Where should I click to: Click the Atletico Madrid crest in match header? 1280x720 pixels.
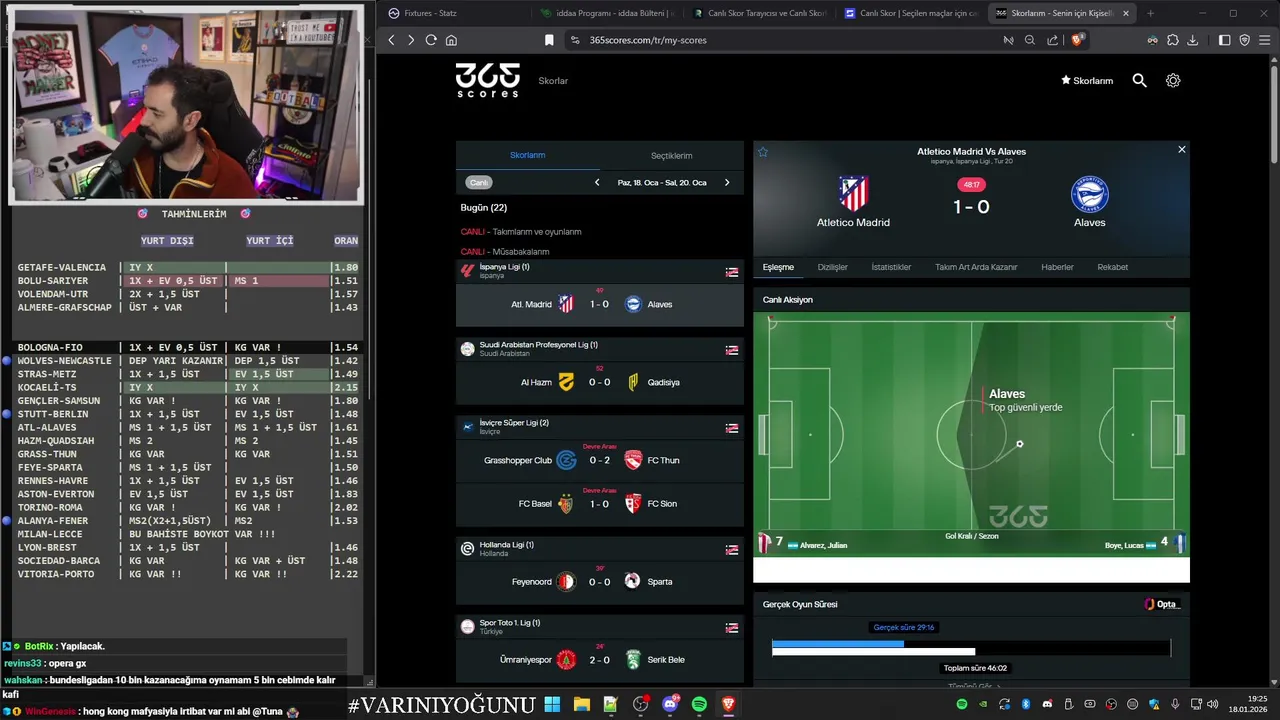coord(853,194)
